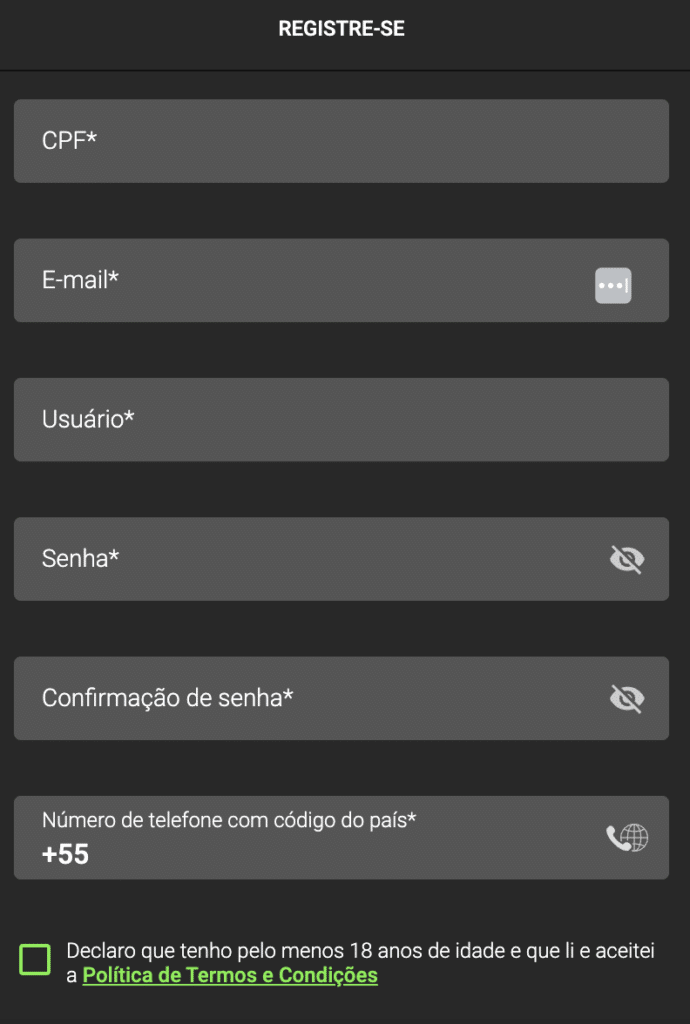The width and height of the screenshot is (690, 1024).
Task: Click the autofill suggestion icon in E-mail field
Action: coord(613,285)
